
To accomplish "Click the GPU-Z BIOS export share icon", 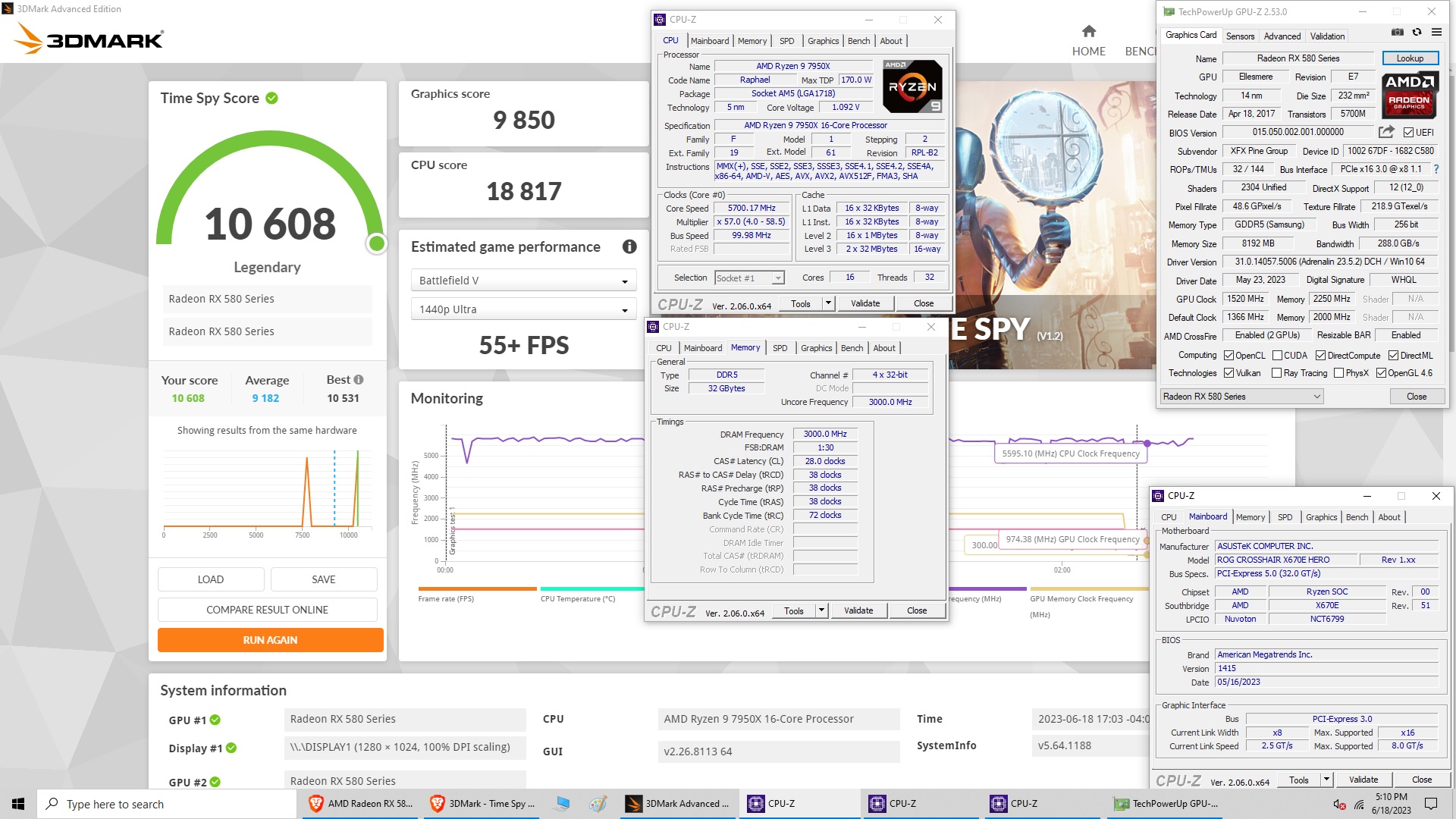I will (1386, 131).
